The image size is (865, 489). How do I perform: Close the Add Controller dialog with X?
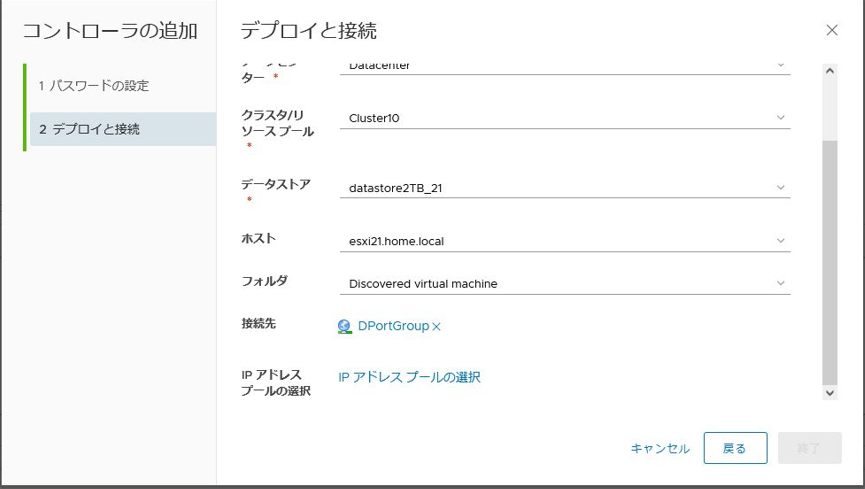(832, 30)
